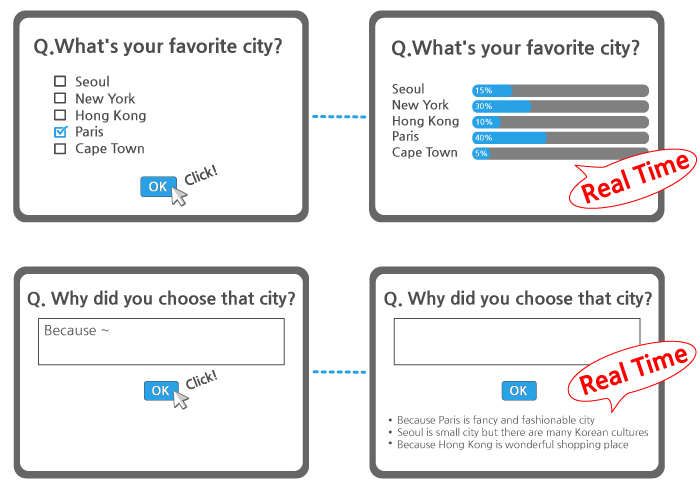Type in the 'Because ~' answer field
This screenshot has height=488, width=700.
pyautogui.click(x=161, y=342)
